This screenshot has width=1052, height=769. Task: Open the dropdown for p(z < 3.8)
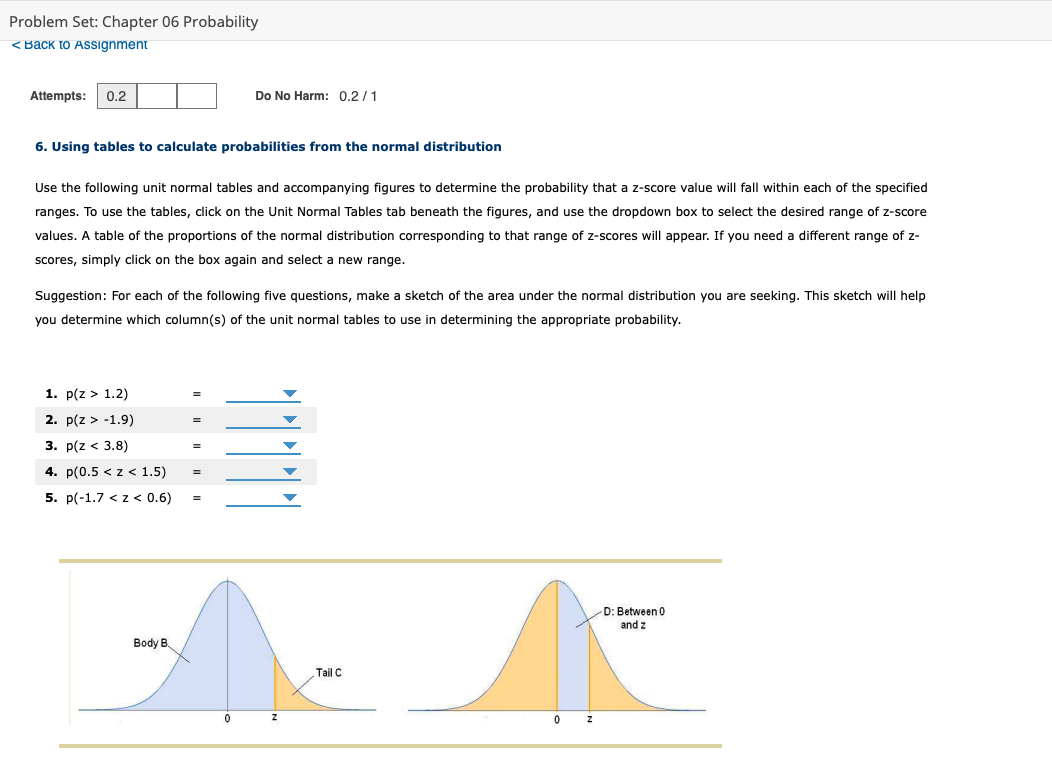(x=288, y=445)
